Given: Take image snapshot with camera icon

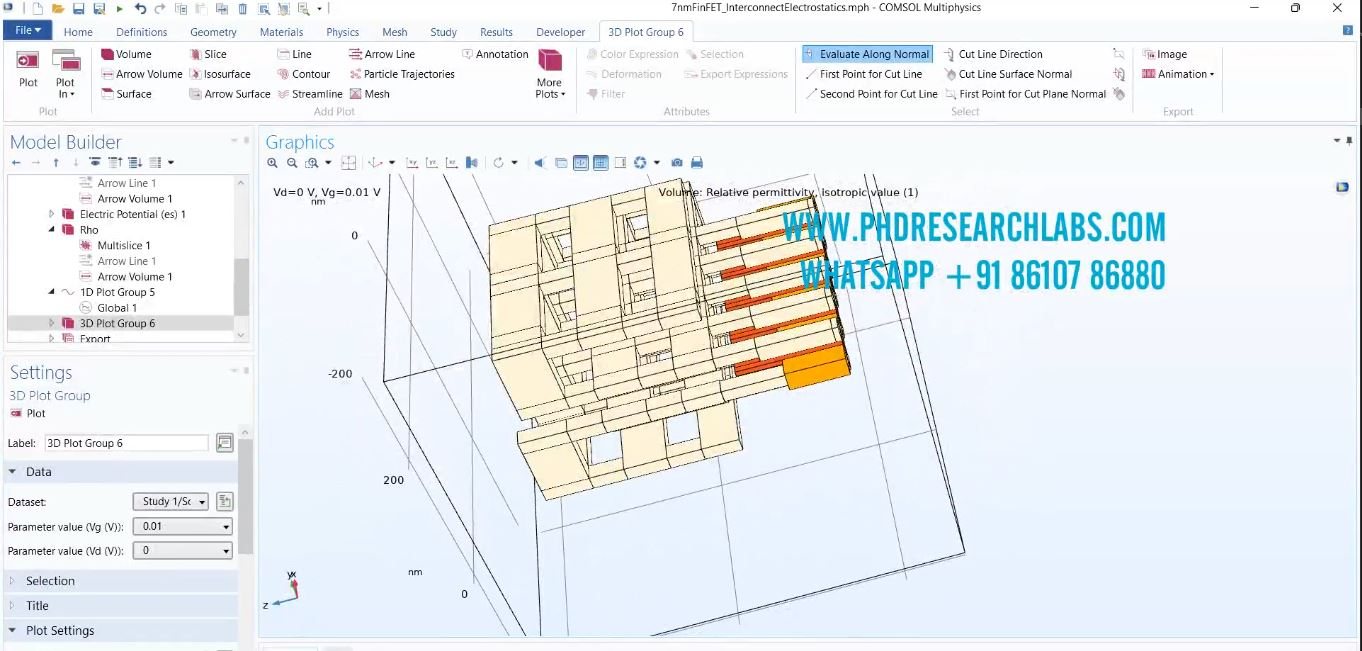Looking at the screenshot, I should (x=677, y=162).
